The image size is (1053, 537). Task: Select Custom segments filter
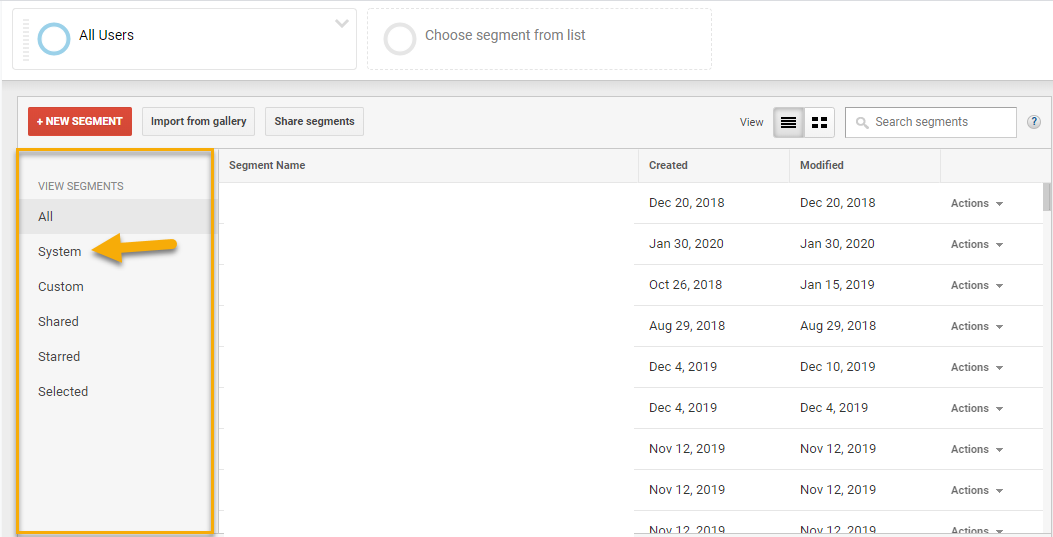click(x=61, y=287)
